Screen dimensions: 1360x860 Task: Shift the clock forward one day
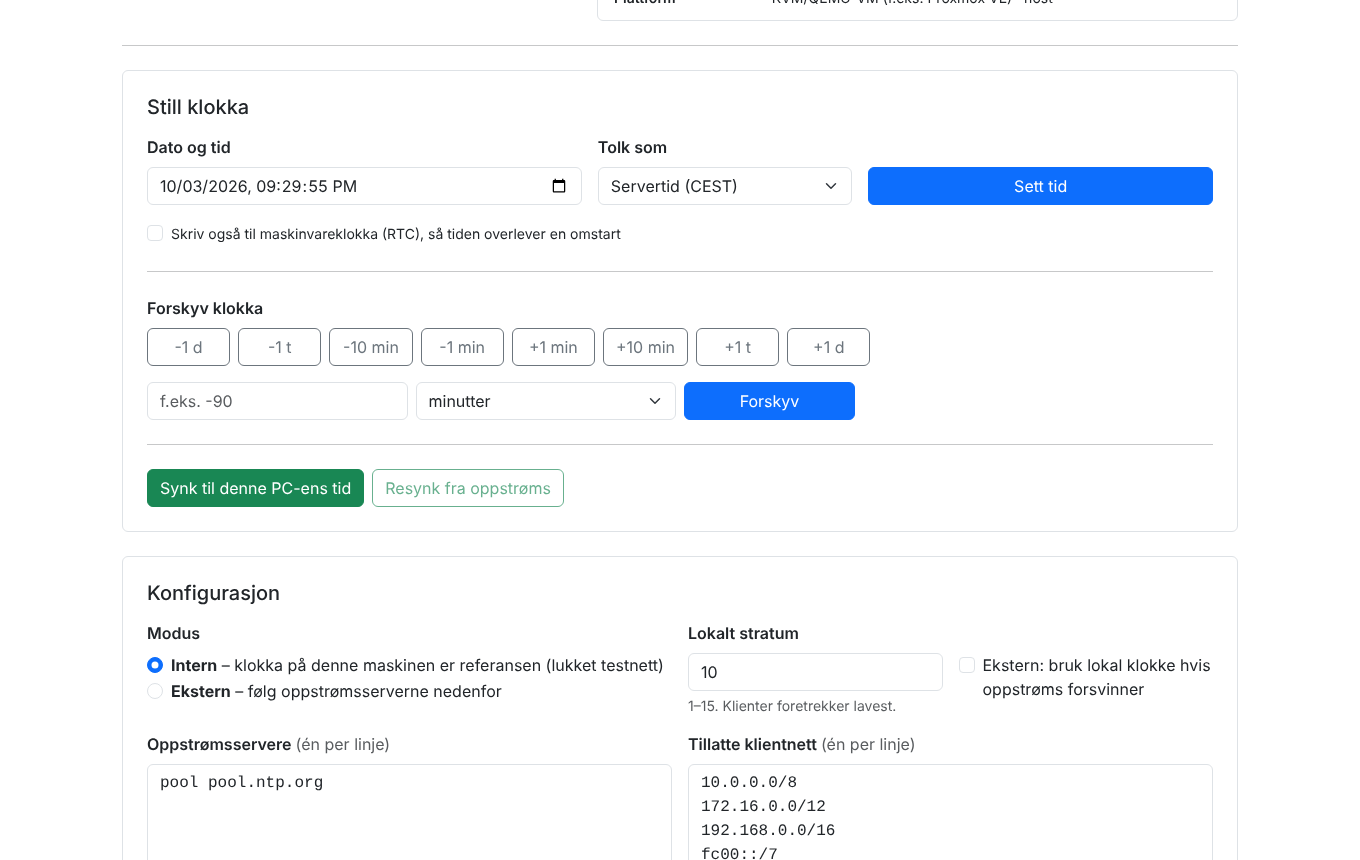pyautogui.click(x=828, y=347)
